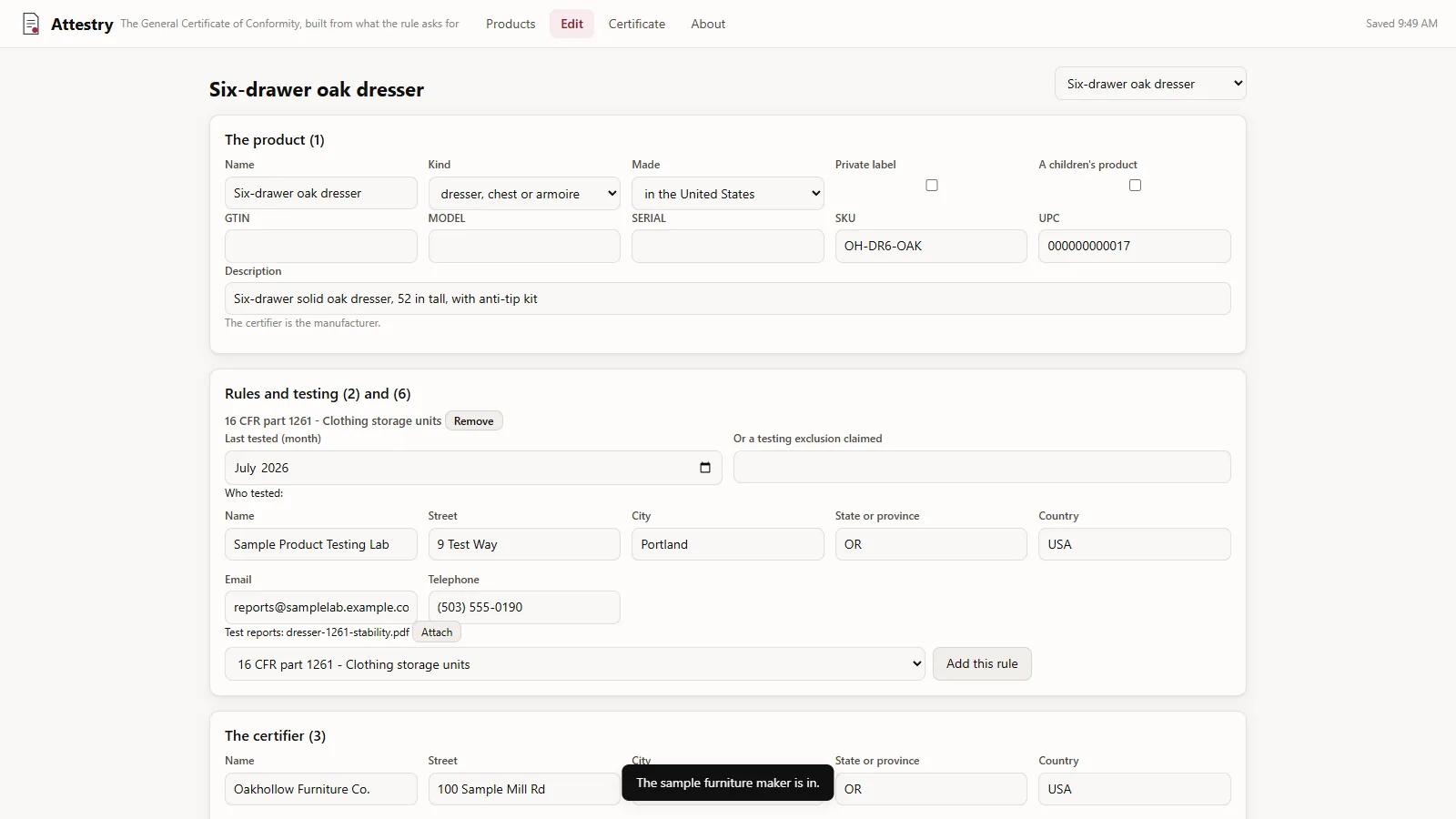Click the certifier Street field 100 Sample Mill Rd
The width and height of the screenshot is (1456, 819).
coord(524,789)
